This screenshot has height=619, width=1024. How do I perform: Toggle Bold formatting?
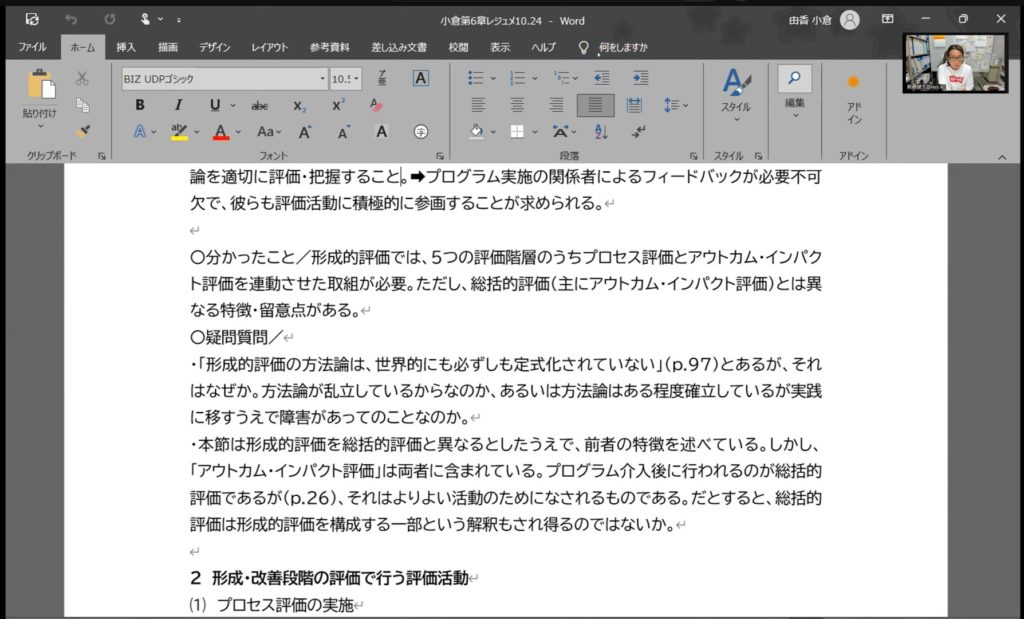[140, 105]
